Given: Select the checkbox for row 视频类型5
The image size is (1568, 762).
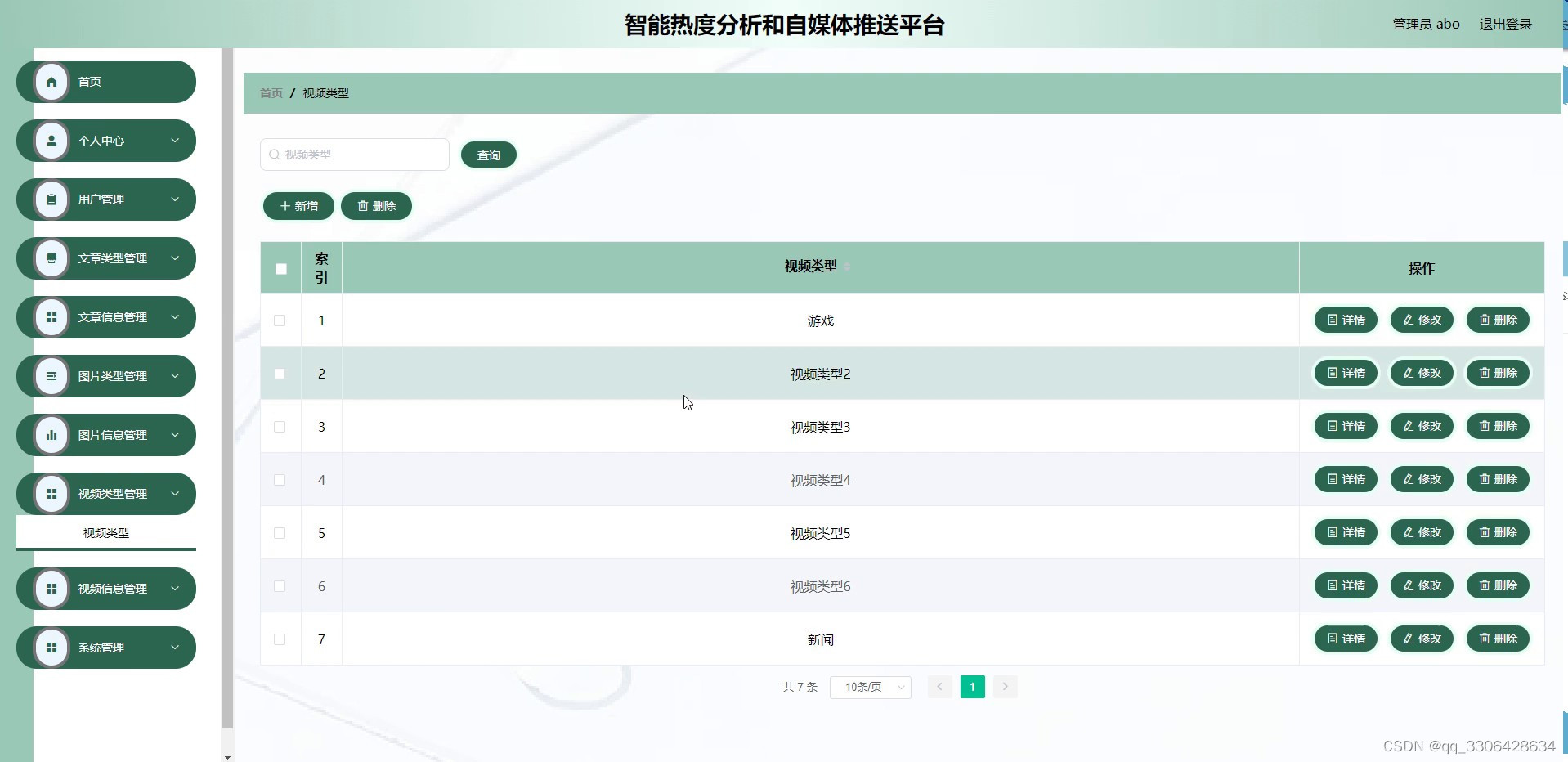Looking at the screenshot, I should 280,533.
